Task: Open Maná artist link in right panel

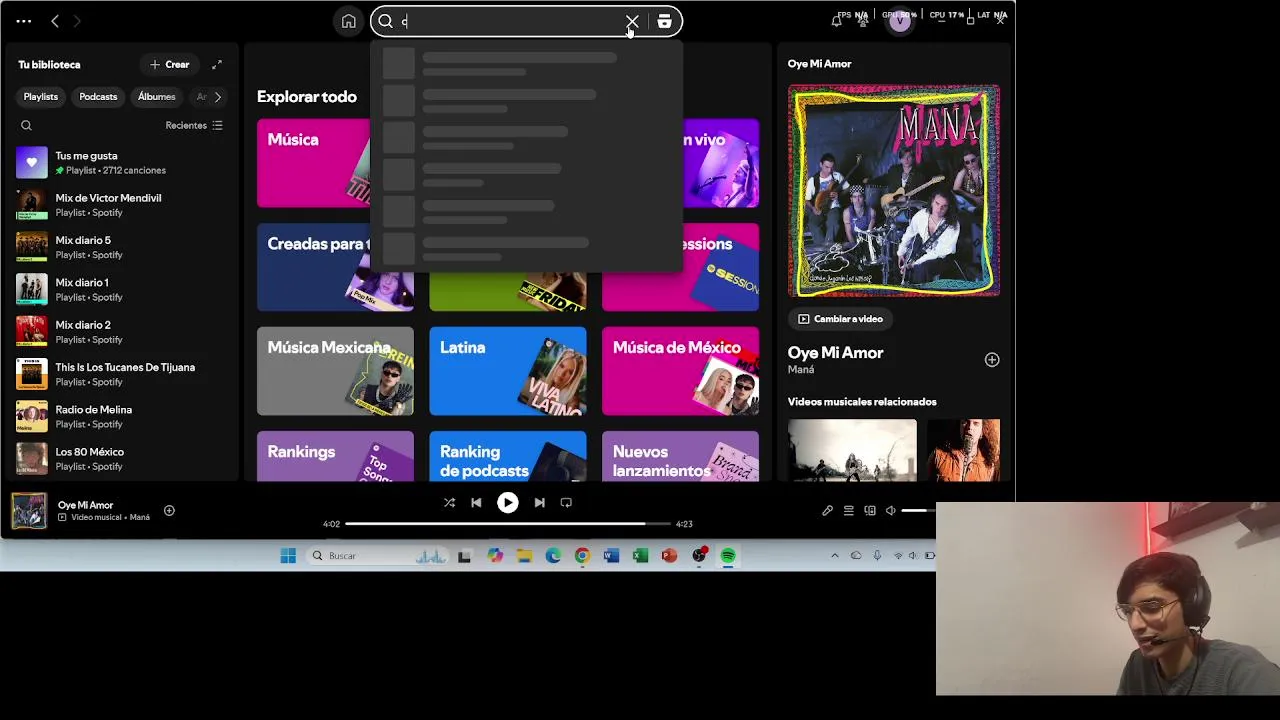Action: pos(801,370)
